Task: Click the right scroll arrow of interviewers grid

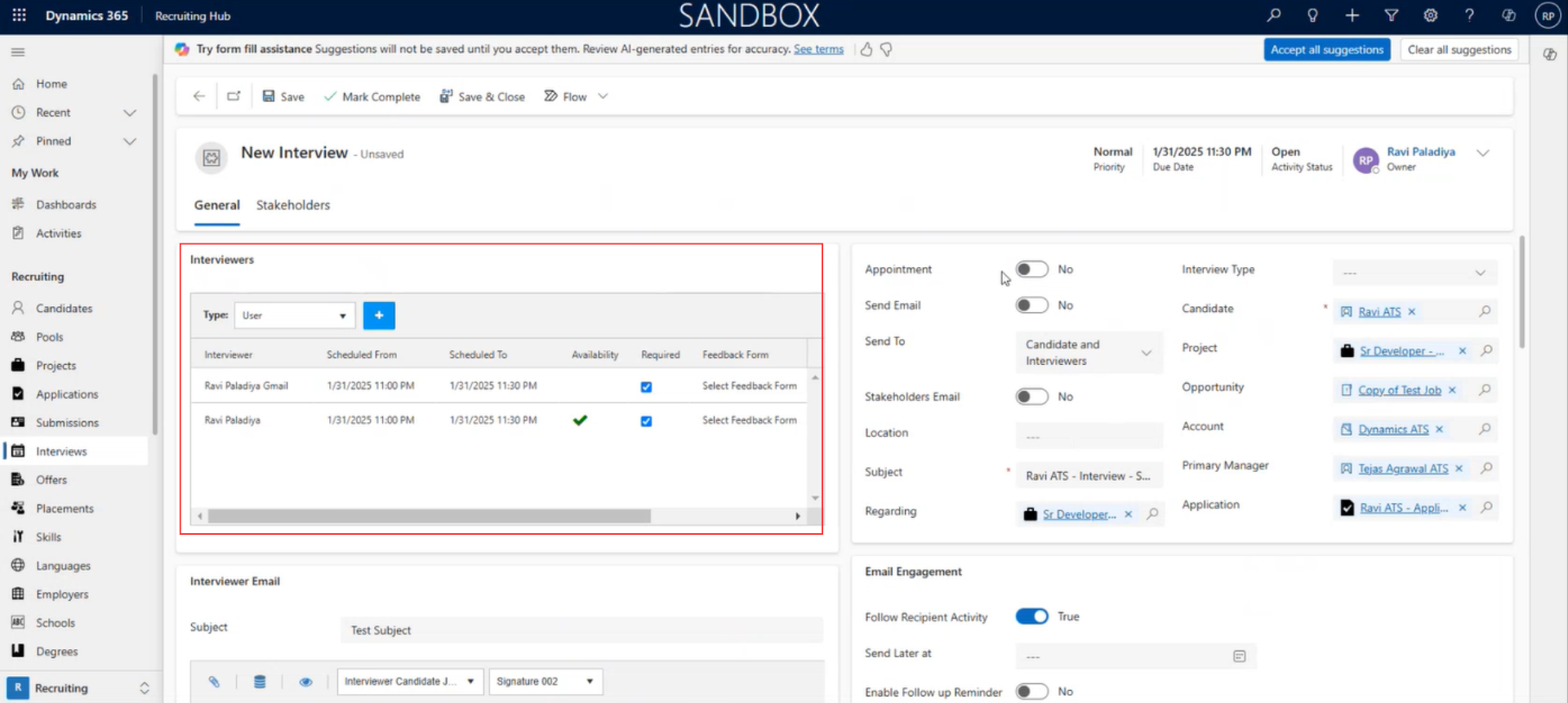Action: tap(798, 516)
